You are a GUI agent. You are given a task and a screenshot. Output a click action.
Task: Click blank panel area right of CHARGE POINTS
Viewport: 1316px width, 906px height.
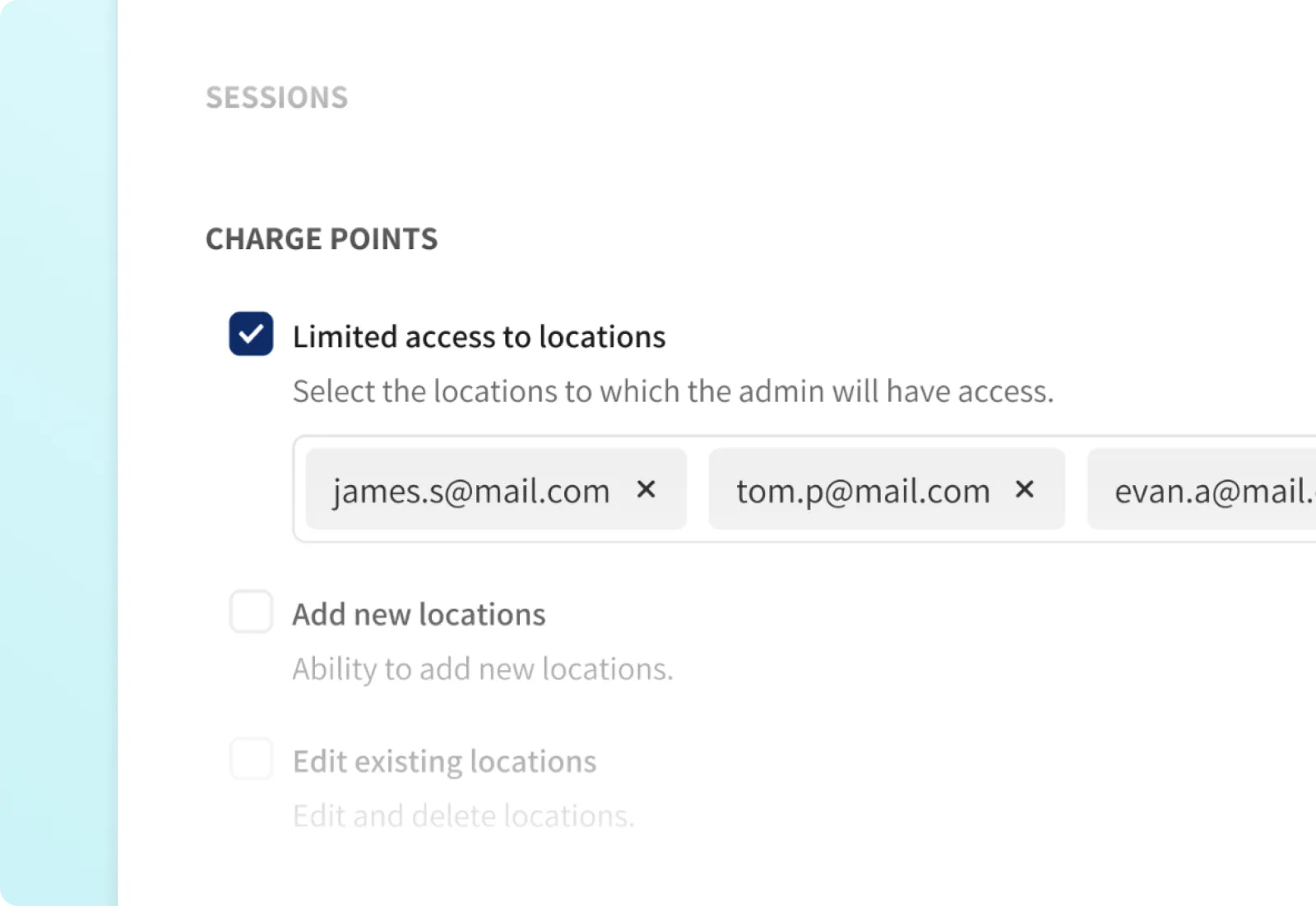(822, 239)
